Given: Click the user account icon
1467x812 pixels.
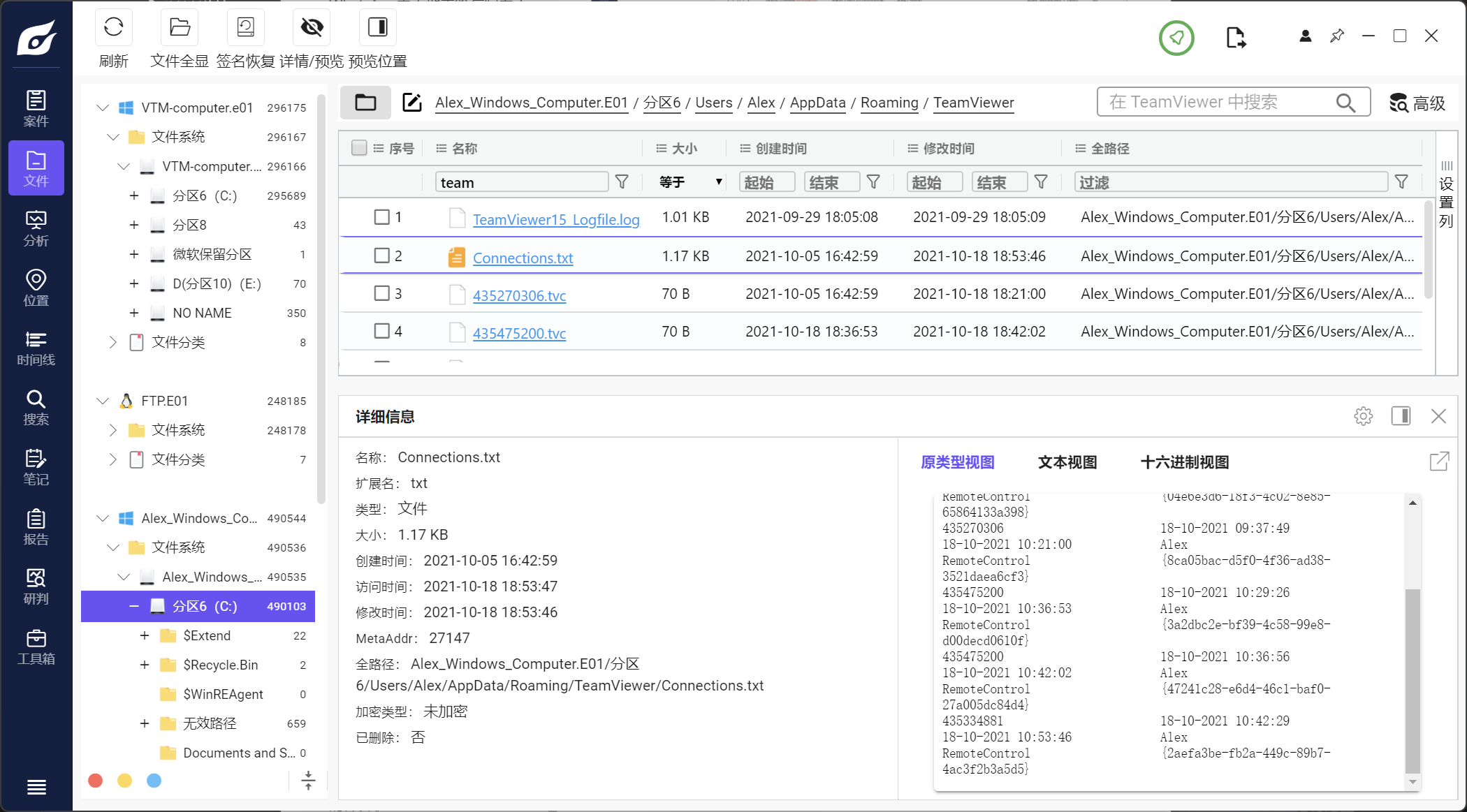Looking at the screenshot, I should (x=1305, y=36).
